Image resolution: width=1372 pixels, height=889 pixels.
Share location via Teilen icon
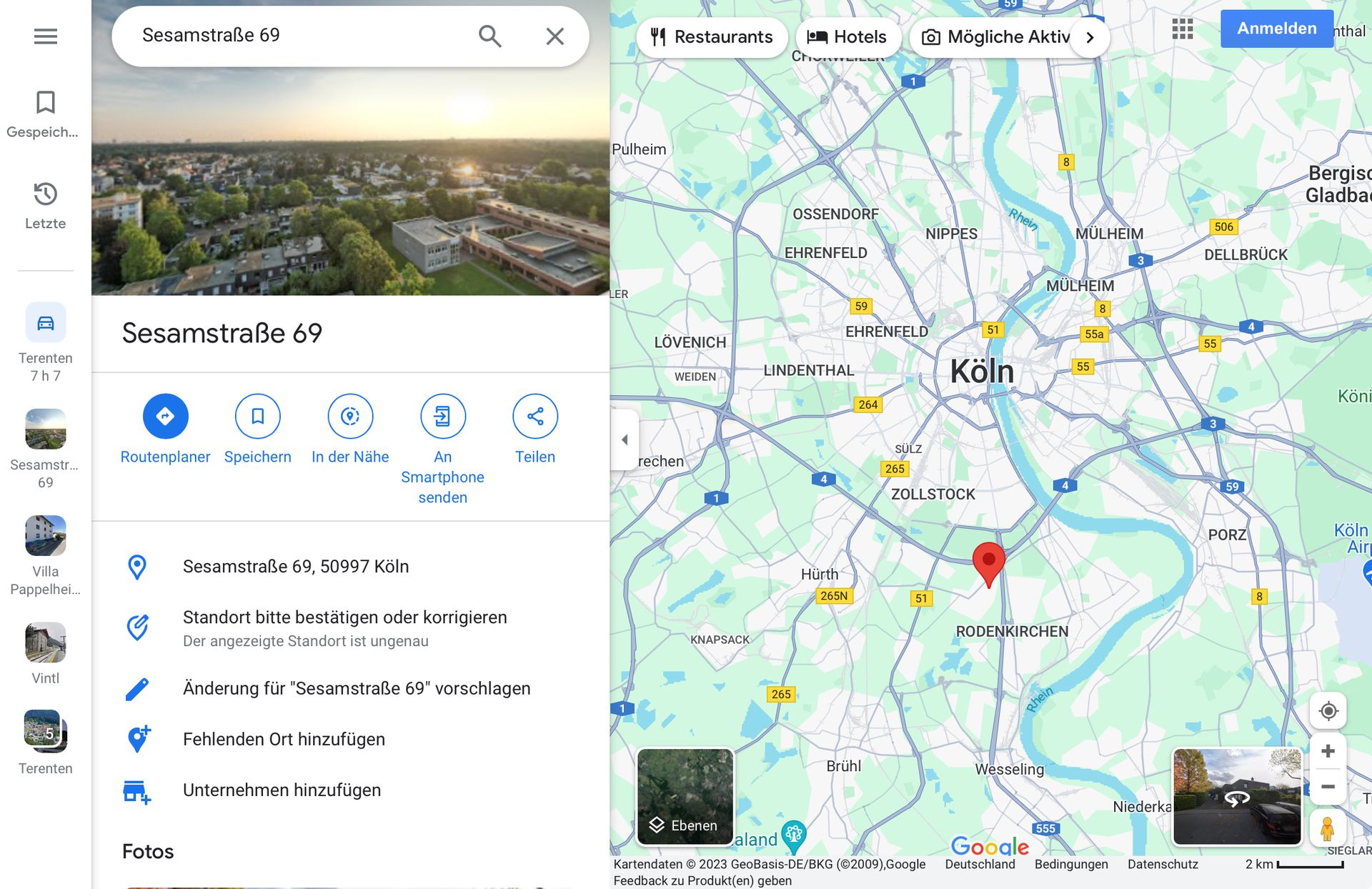click(535, 416)
